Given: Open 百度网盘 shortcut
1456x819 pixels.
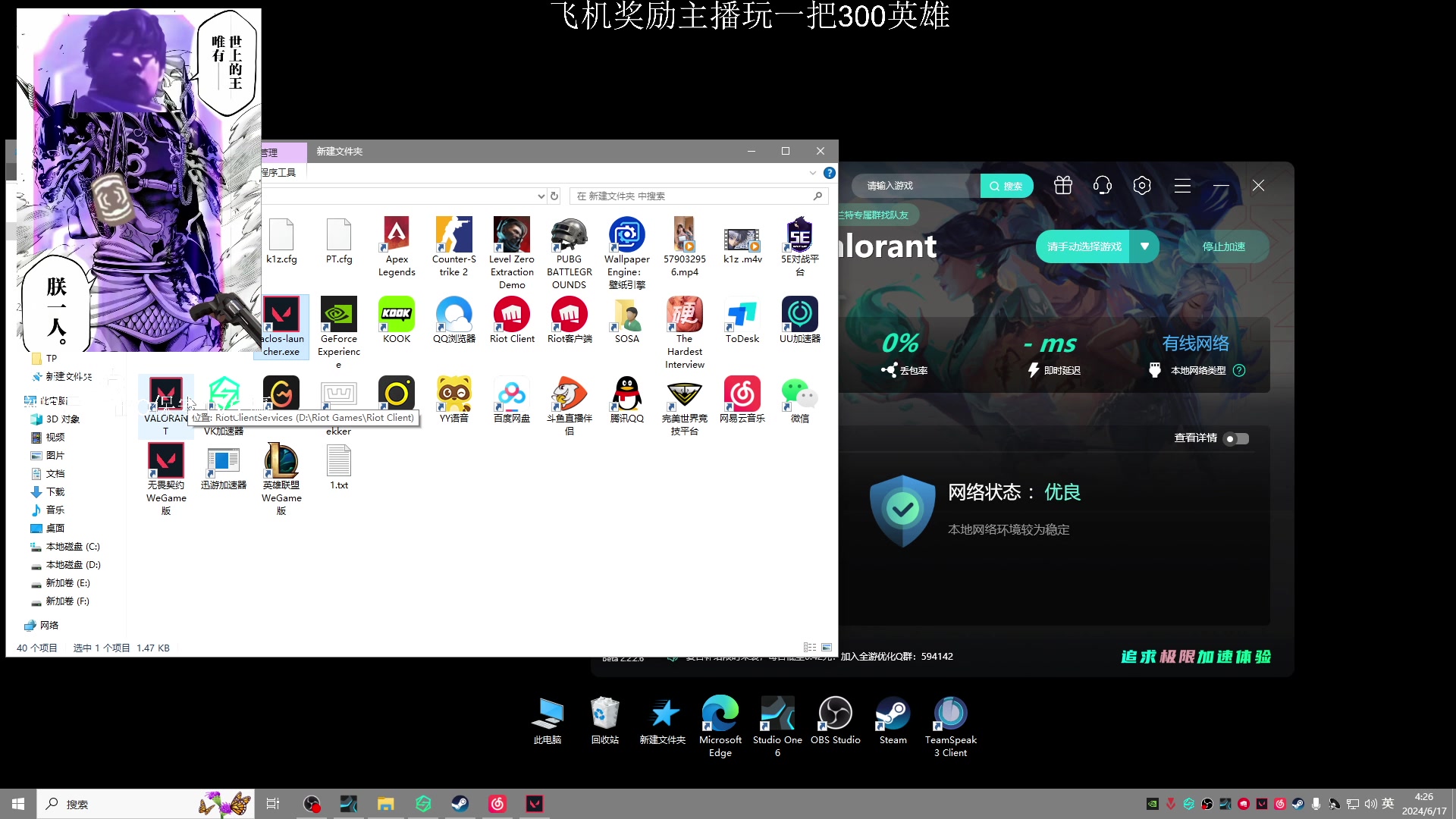Looking at the screenshot, I should [512, 400].
